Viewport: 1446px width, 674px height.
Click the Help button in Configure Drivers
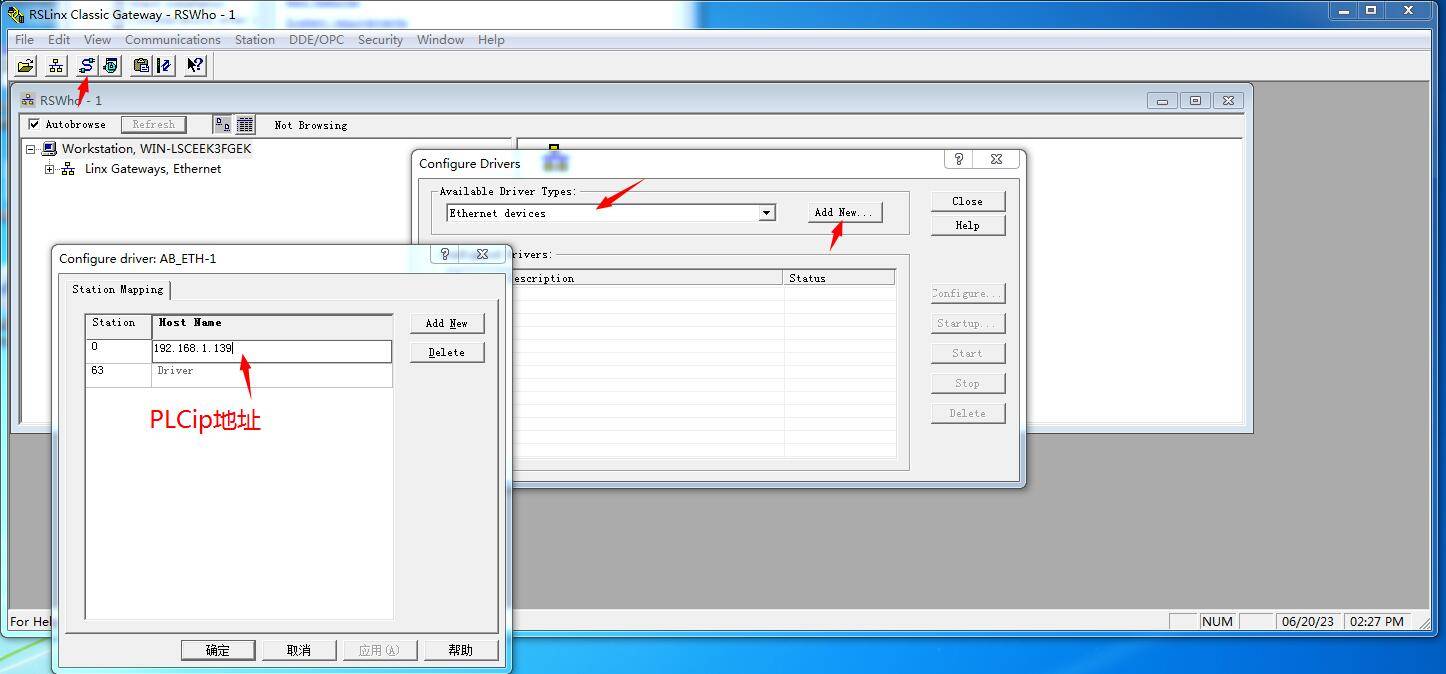click(x=967, y=225)
